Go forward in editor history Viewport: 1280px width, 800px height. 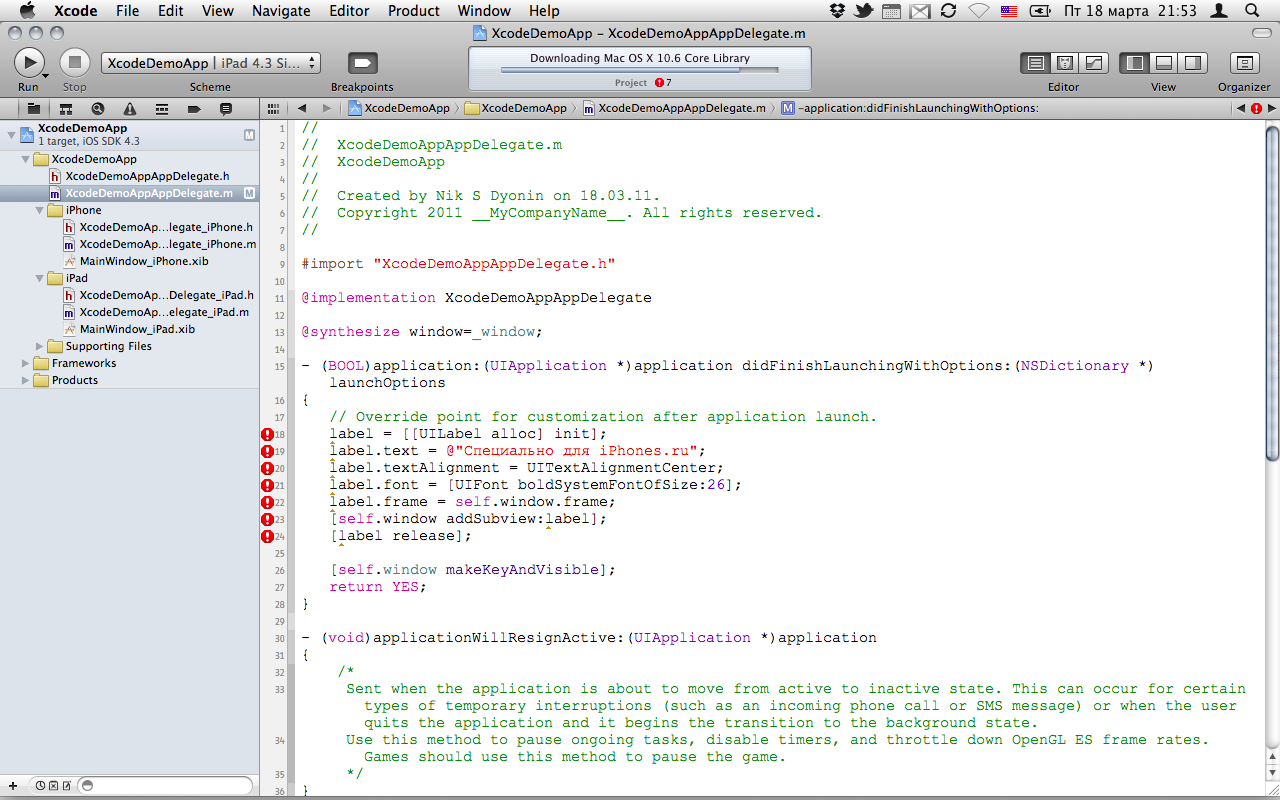click(x=326, y=108)
